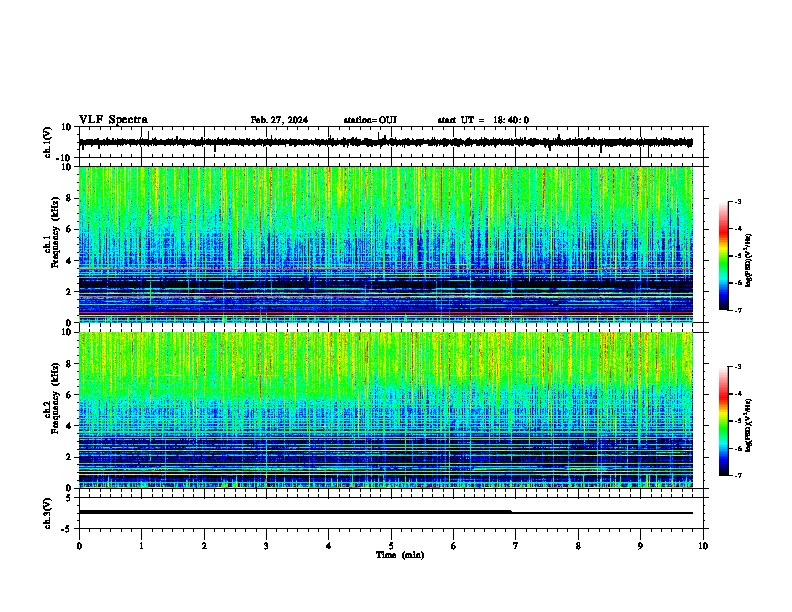Click the "ch.3(V)" axis label
The image size is (792, 612).
tap(48, 513)
